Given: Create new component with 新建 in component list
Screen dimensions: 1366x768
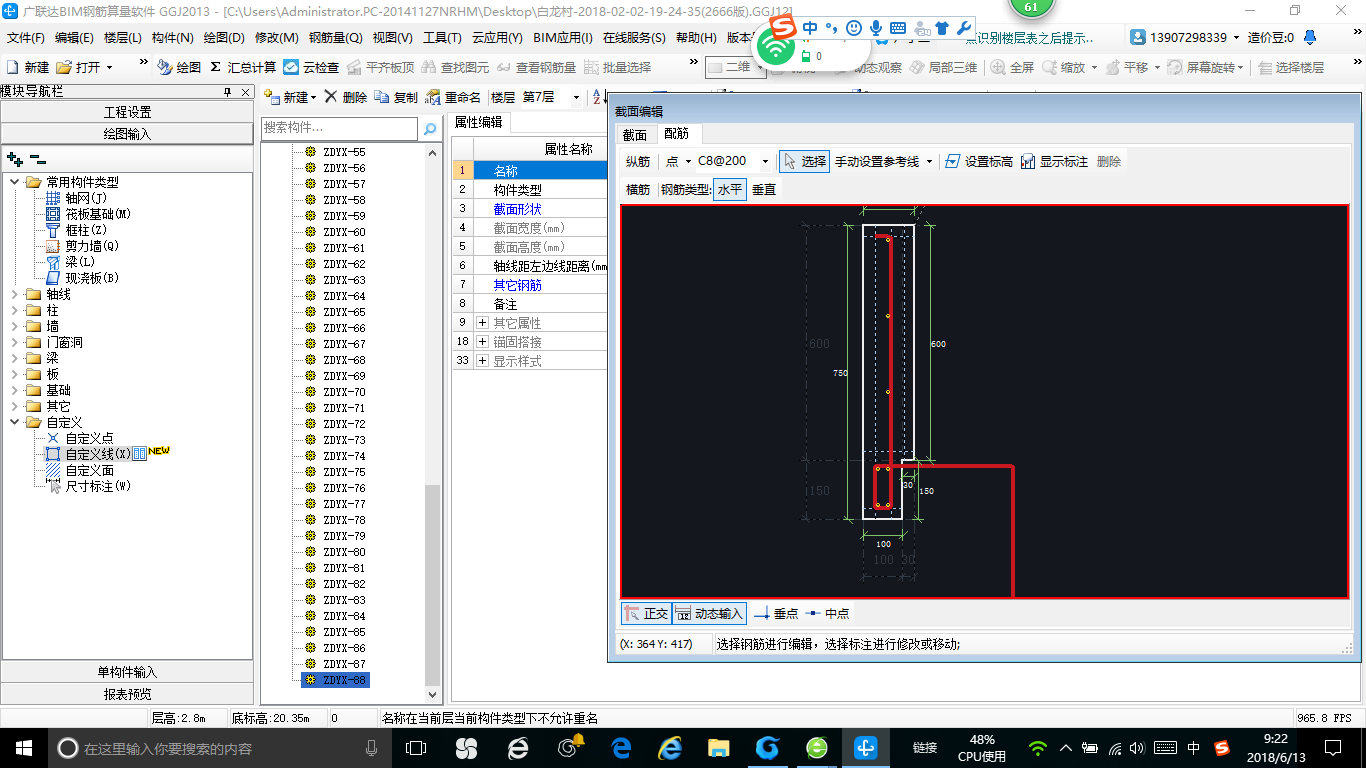Looking at the screenshot, I should click(x=290, y=97).
